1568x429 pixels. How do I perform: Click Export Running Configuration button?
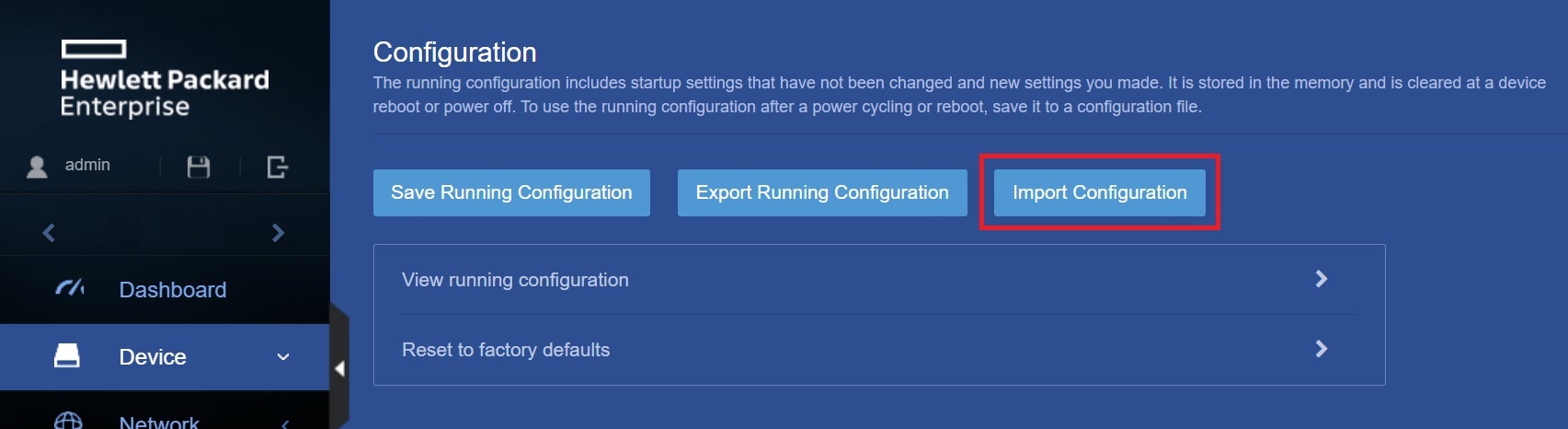pos(822,192)
